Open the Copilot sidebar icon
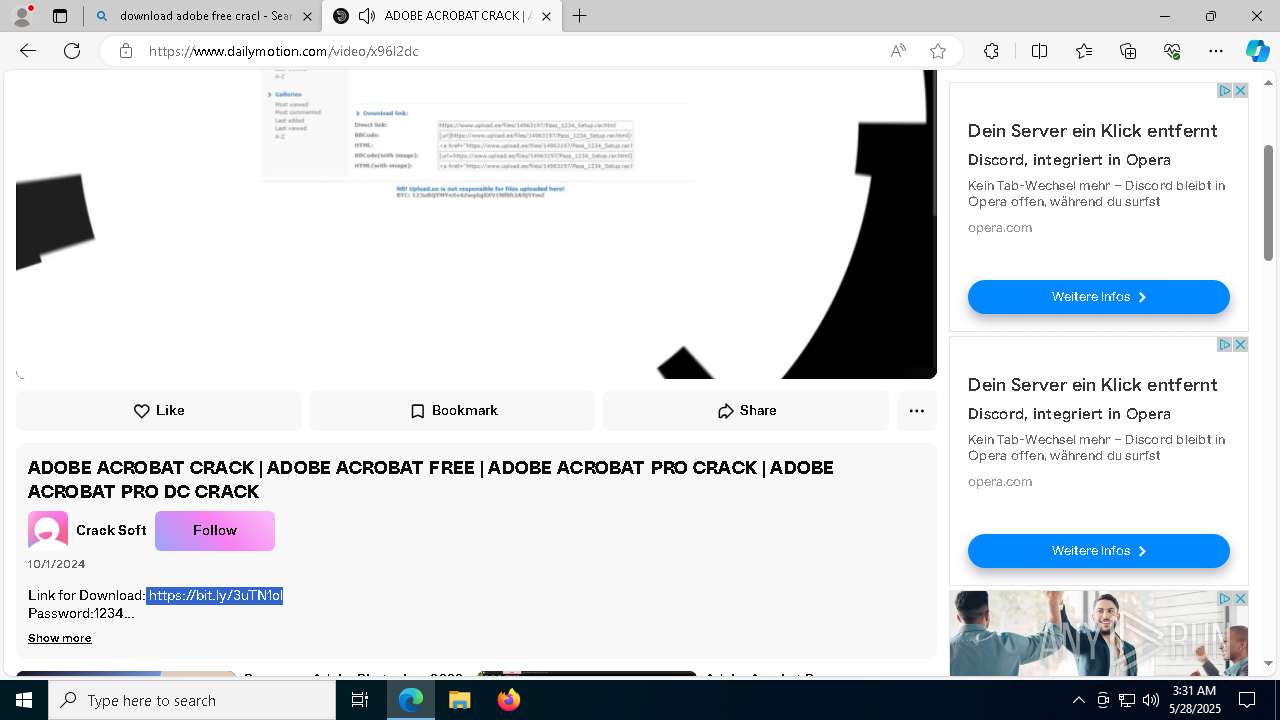The width and height of the screenshot is (1280, 720). [x=1257, y=51]
